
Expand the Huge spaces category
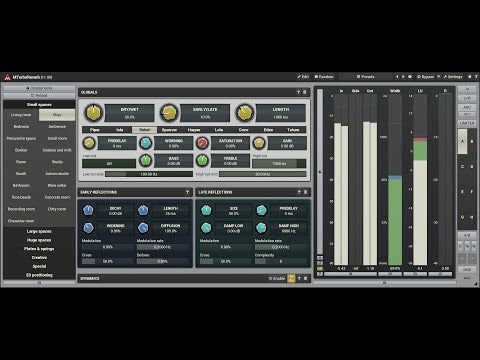click(39, 240)
